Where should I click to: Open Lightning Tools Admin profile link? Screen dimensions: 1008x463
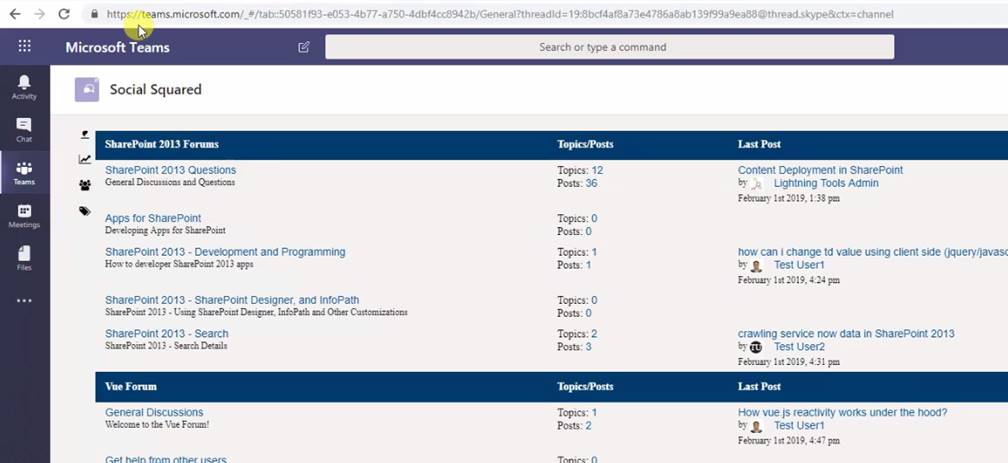[x=826, y=183]
